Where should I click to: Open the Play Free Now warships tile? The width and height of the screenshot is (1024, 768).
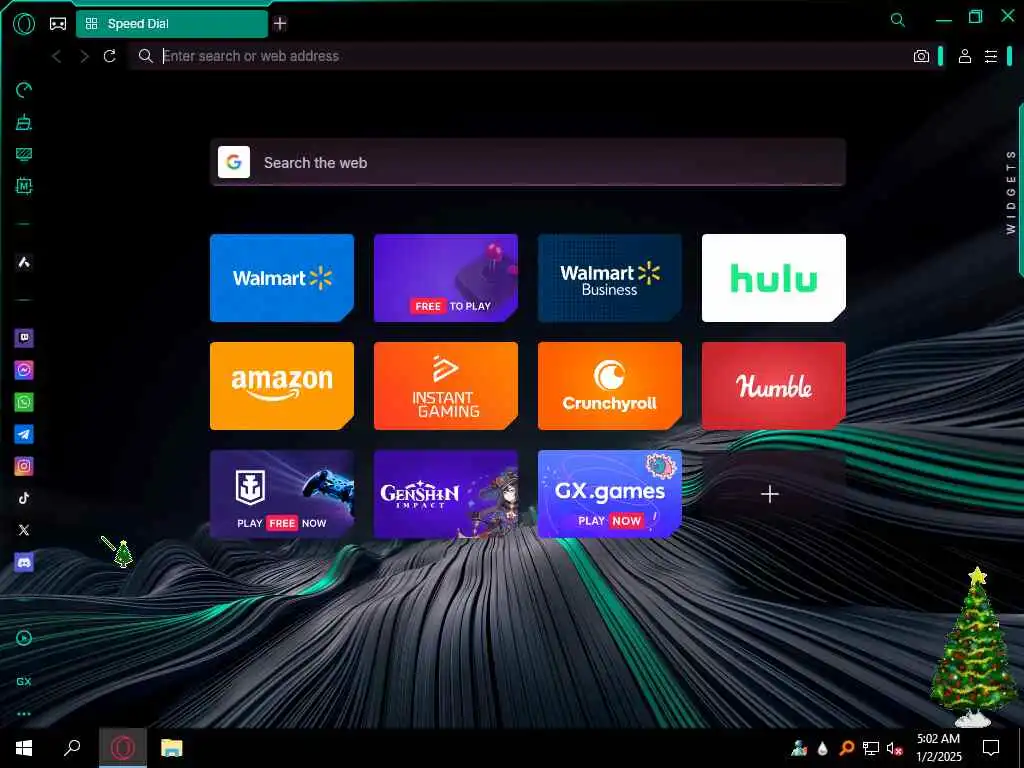point(282,494)
